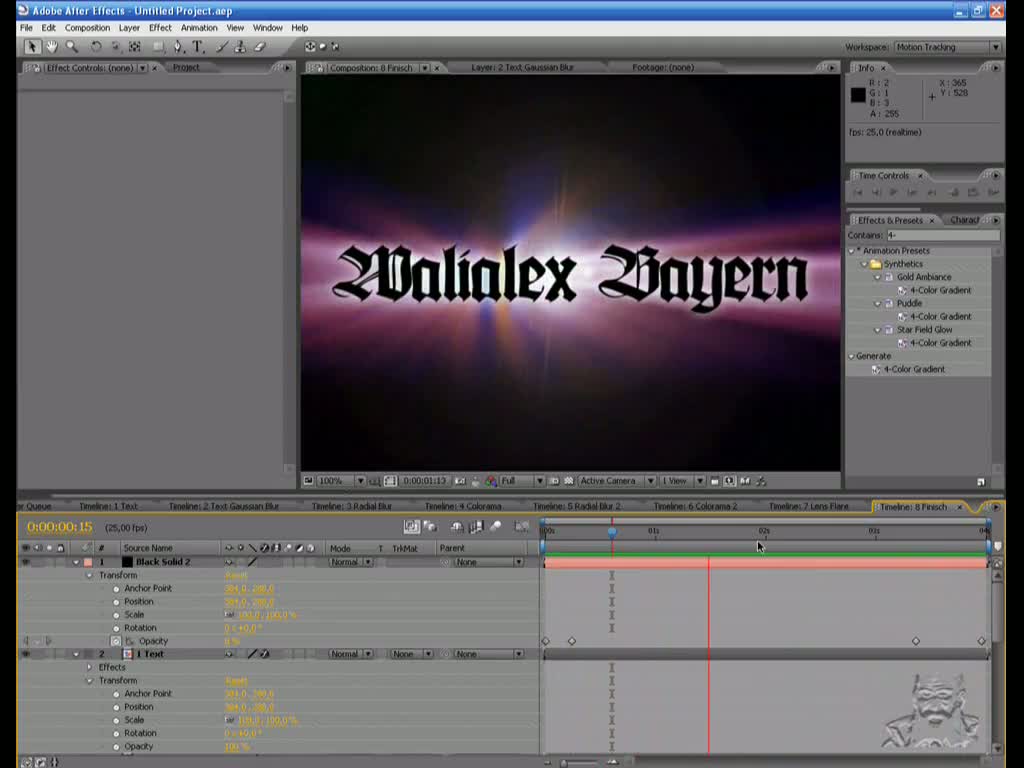Click the 1 Text layer Scale value
The height and width of the screenshot is (768, 1024).
[268, 720]
